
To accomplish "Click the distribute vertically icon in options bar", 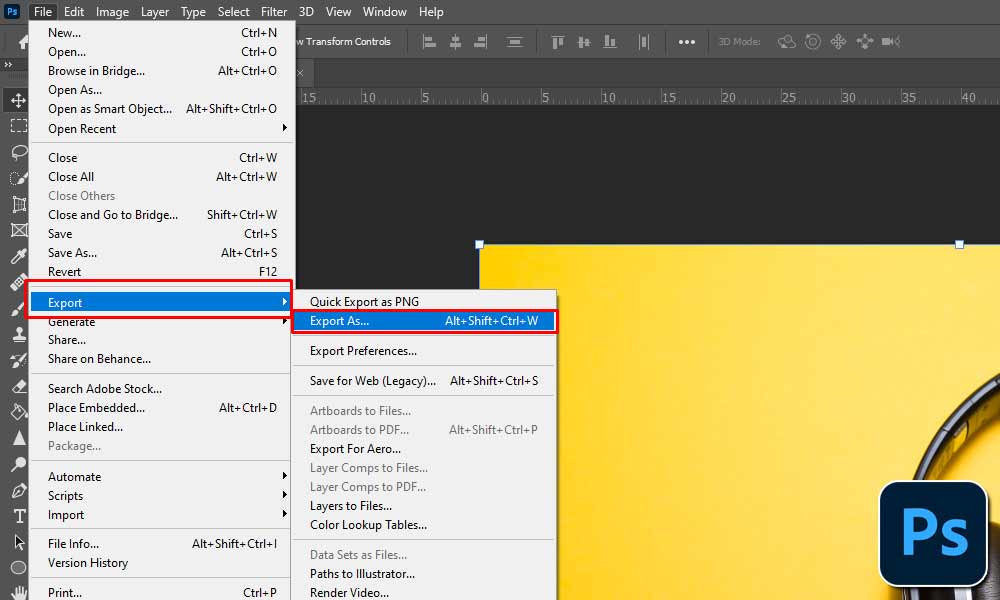I will 514,42.
